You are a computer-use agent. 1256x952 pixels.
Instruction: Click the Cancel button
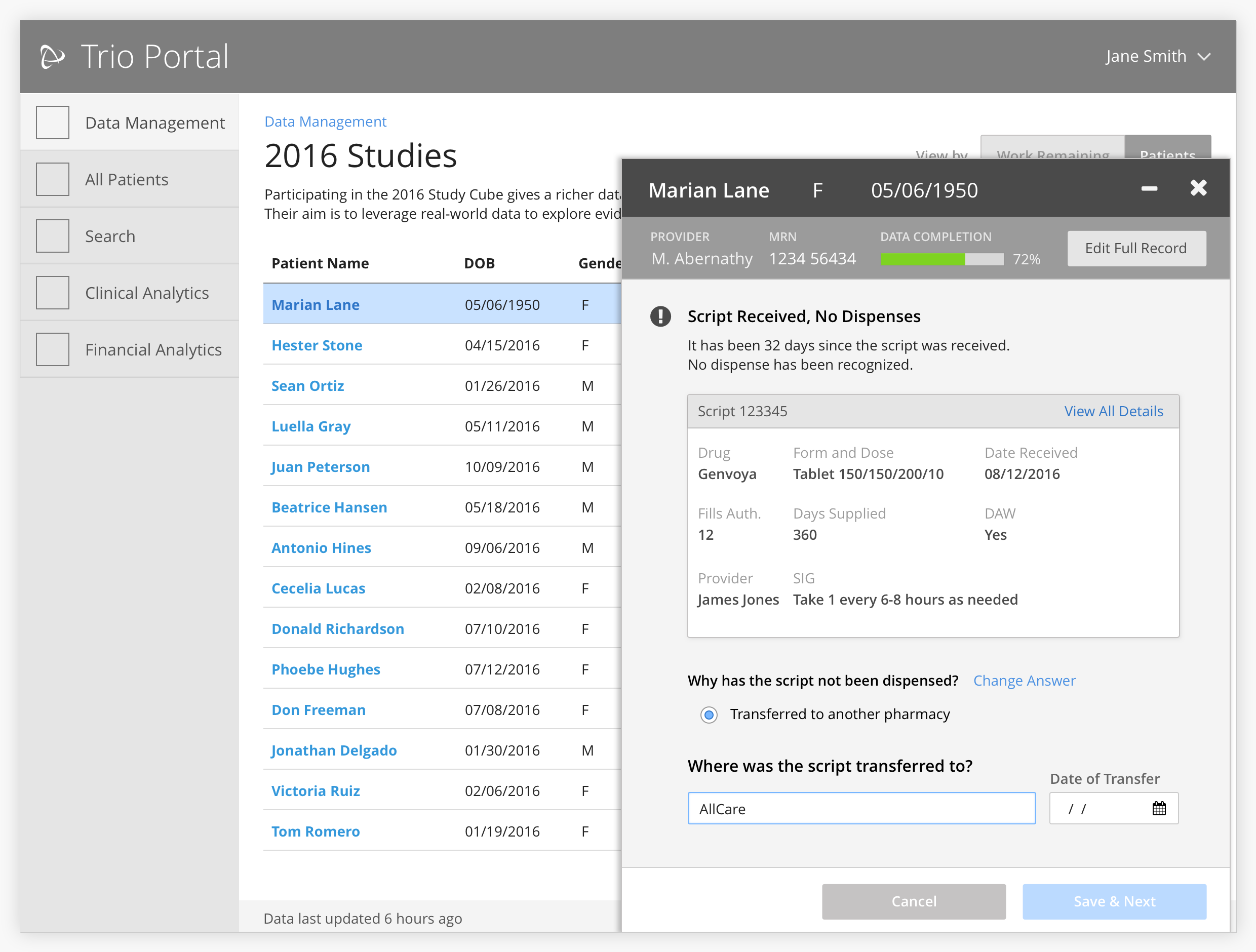coord(914,901)
